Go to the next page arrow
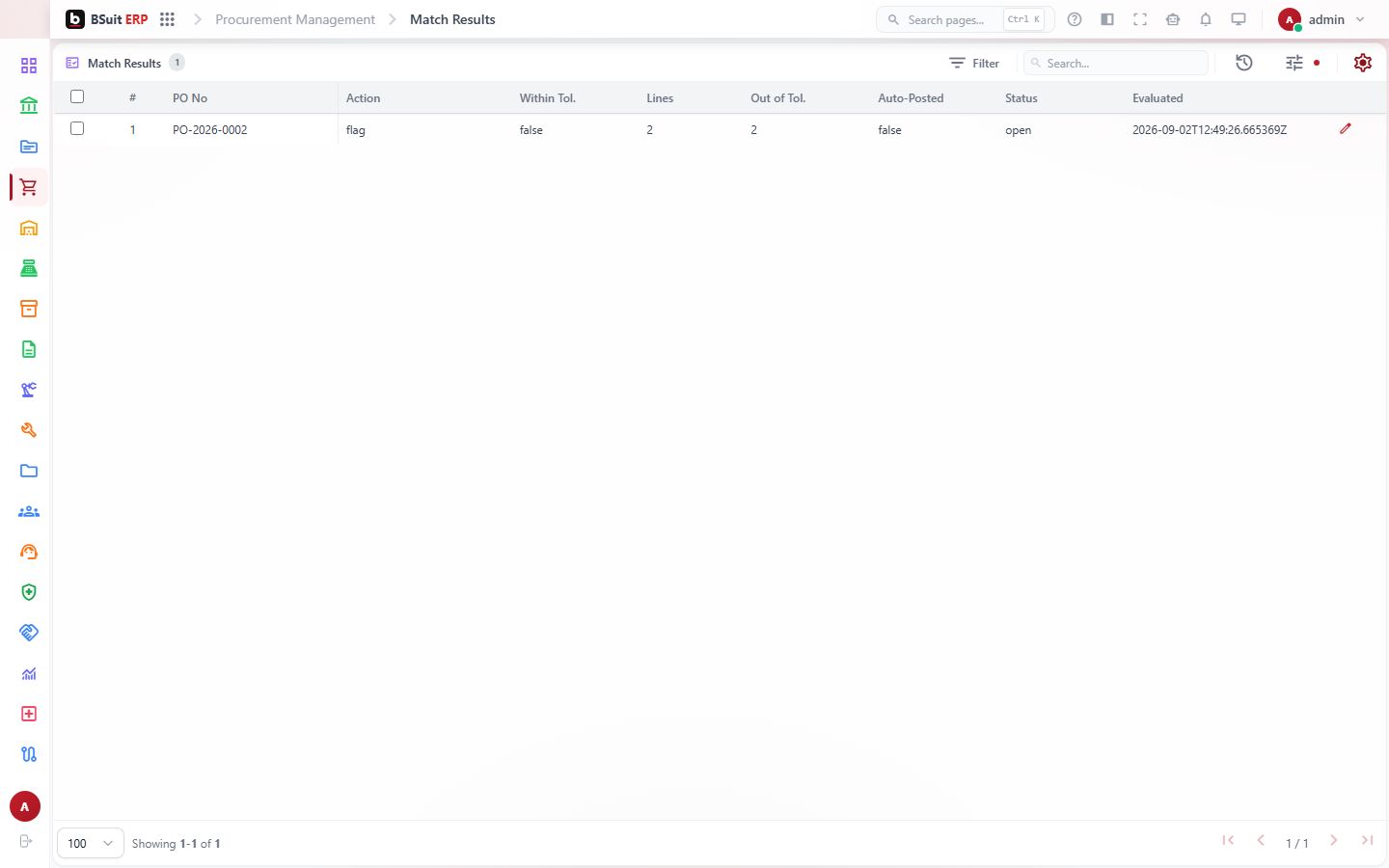Viewport: 1389px width, 868px height. [x=1334, y=841]
